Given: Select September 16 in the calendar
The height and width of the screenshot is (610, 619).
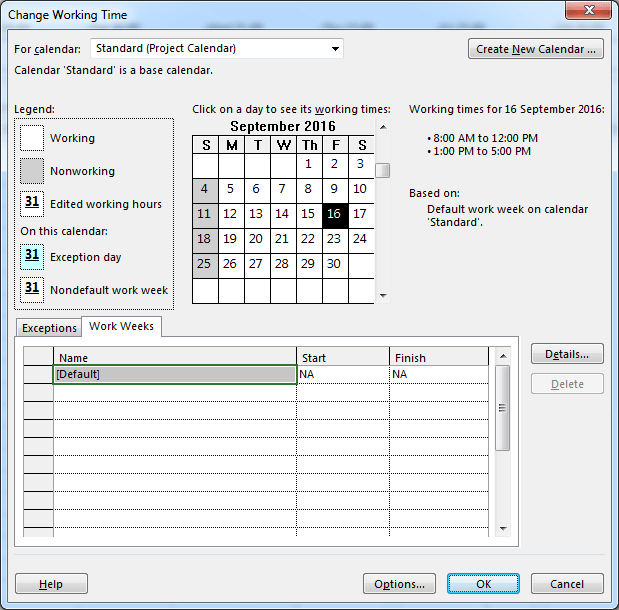Looking at the screenshot, I should tap(334, 214).
